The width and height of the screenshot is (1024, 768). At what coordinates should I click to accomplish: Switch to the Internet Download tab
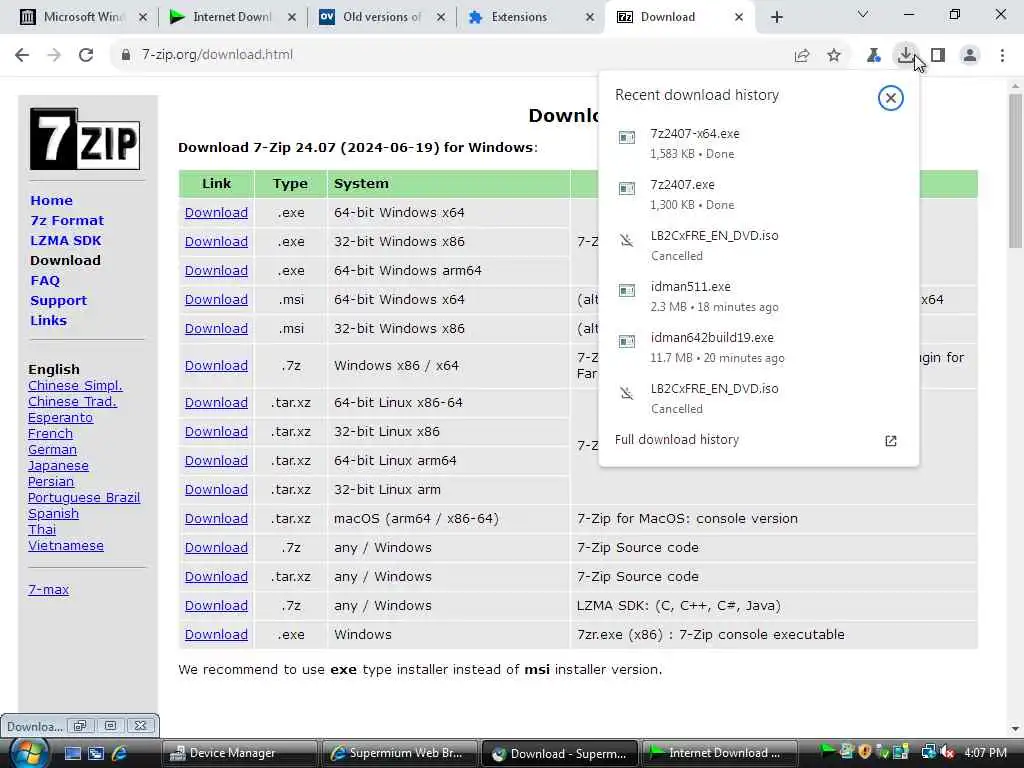pos(231,17)
